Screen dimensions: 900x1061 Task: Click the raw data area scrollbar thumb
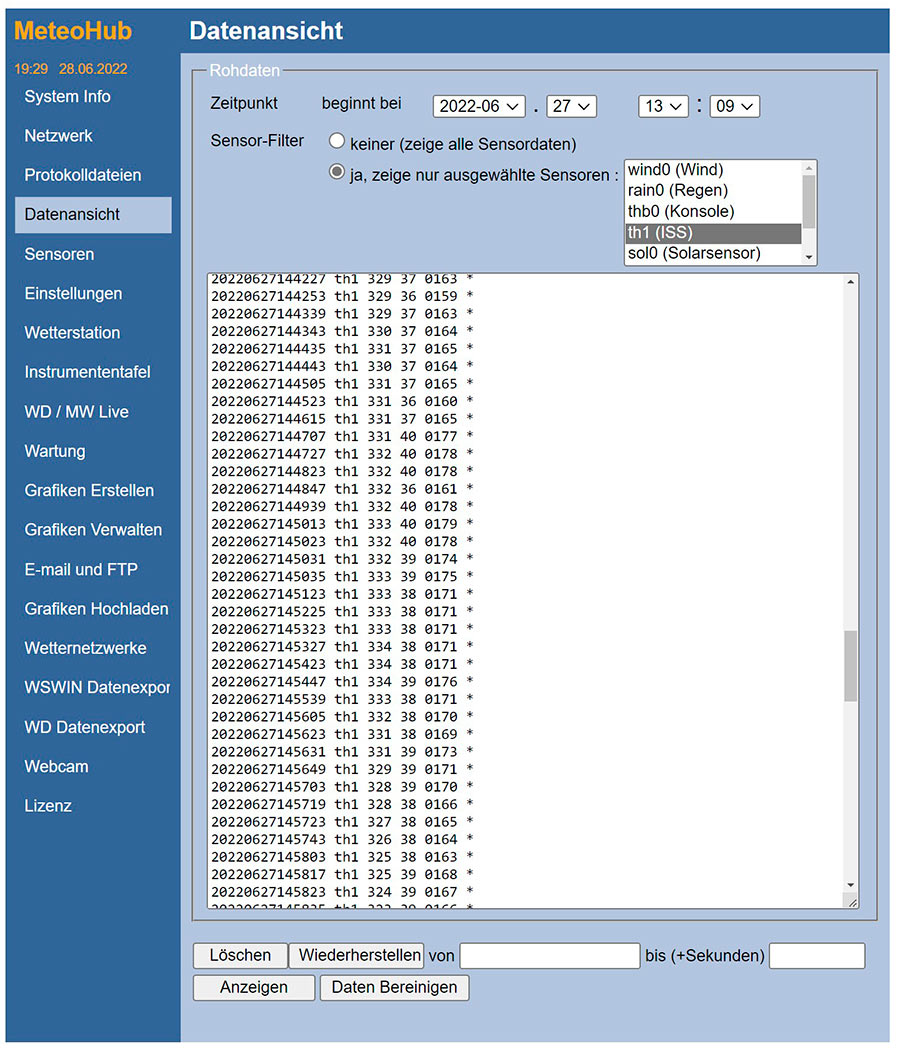coord(850,666)
